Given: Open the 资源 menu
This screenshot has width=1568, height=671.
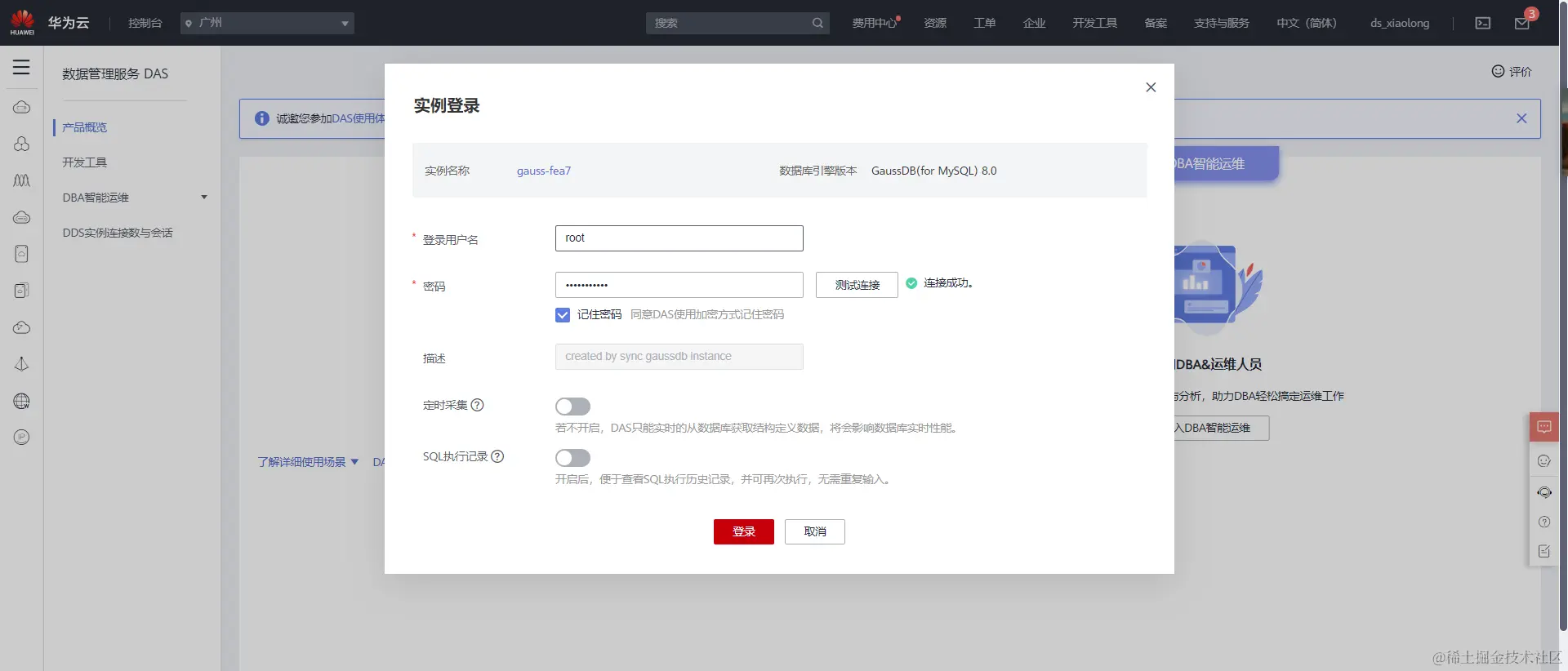Looking at the screenshot, I should (x=935, y=23).
